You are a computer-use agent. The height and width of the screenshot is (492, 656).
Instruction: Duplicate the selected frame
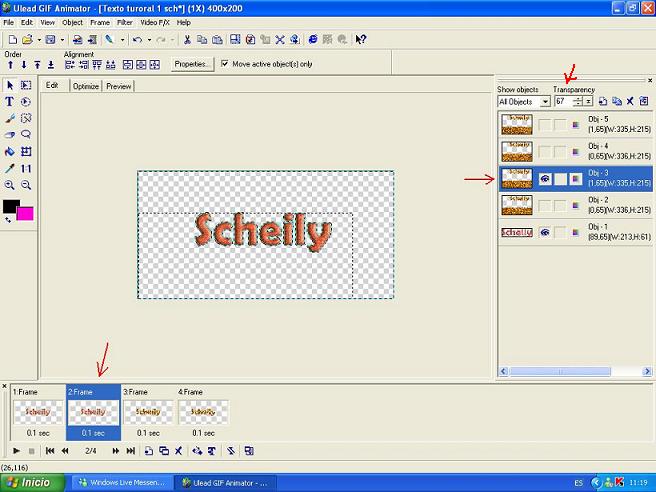(164, 451)
